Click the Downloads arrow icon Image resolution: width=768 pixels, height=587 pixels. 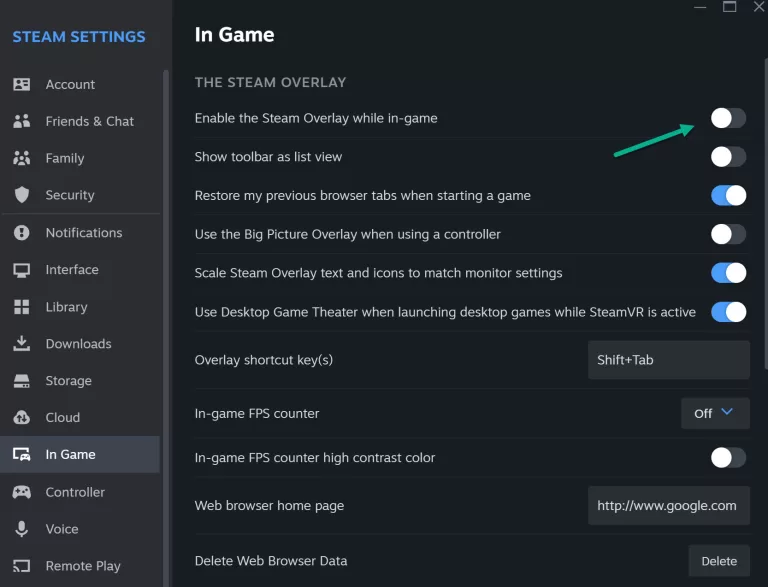22,343
